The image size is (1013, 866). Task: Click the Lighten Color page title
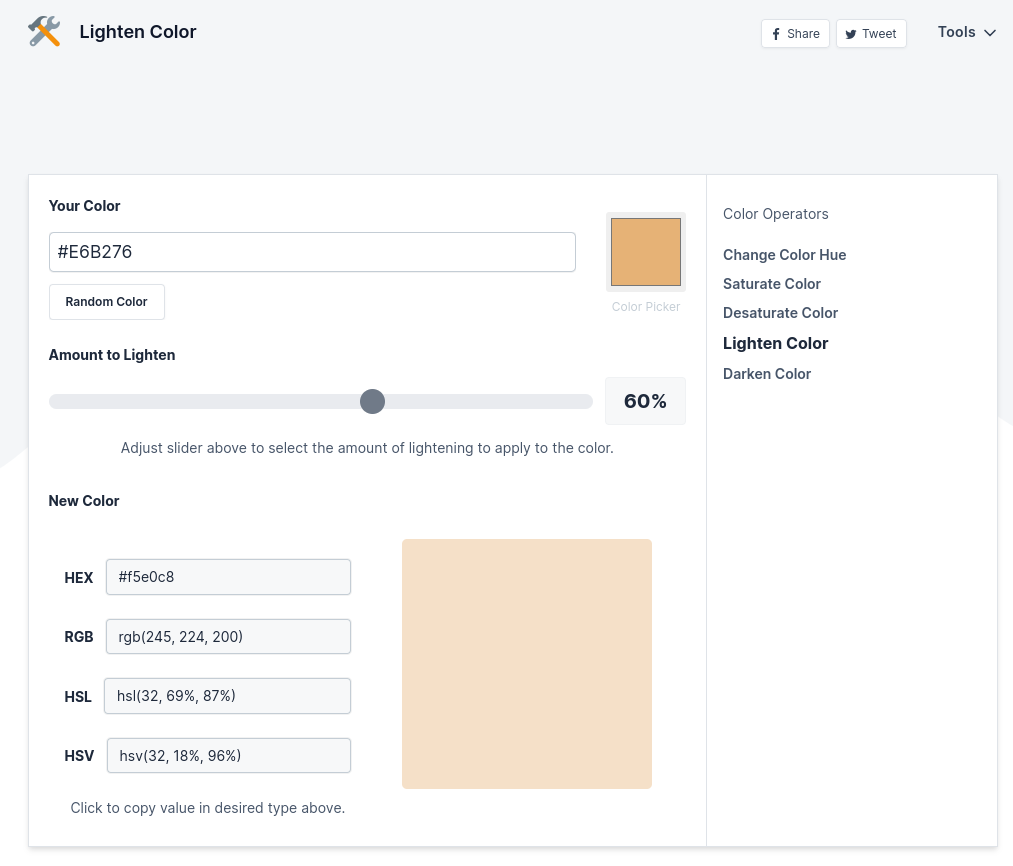(x=138, y=32)
